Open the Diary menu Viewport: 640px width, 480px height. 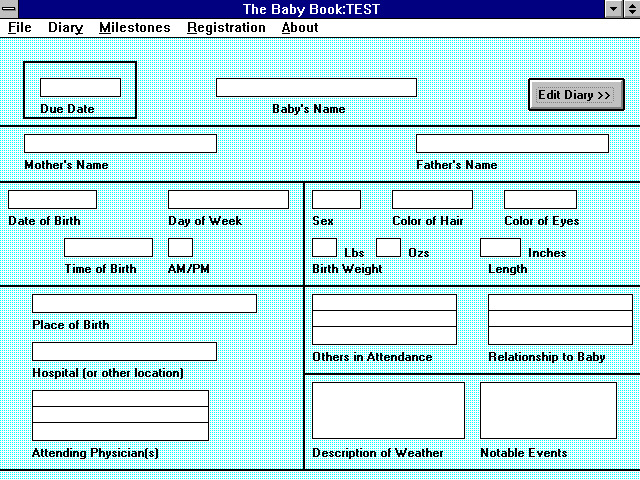[x=65, y=28]
